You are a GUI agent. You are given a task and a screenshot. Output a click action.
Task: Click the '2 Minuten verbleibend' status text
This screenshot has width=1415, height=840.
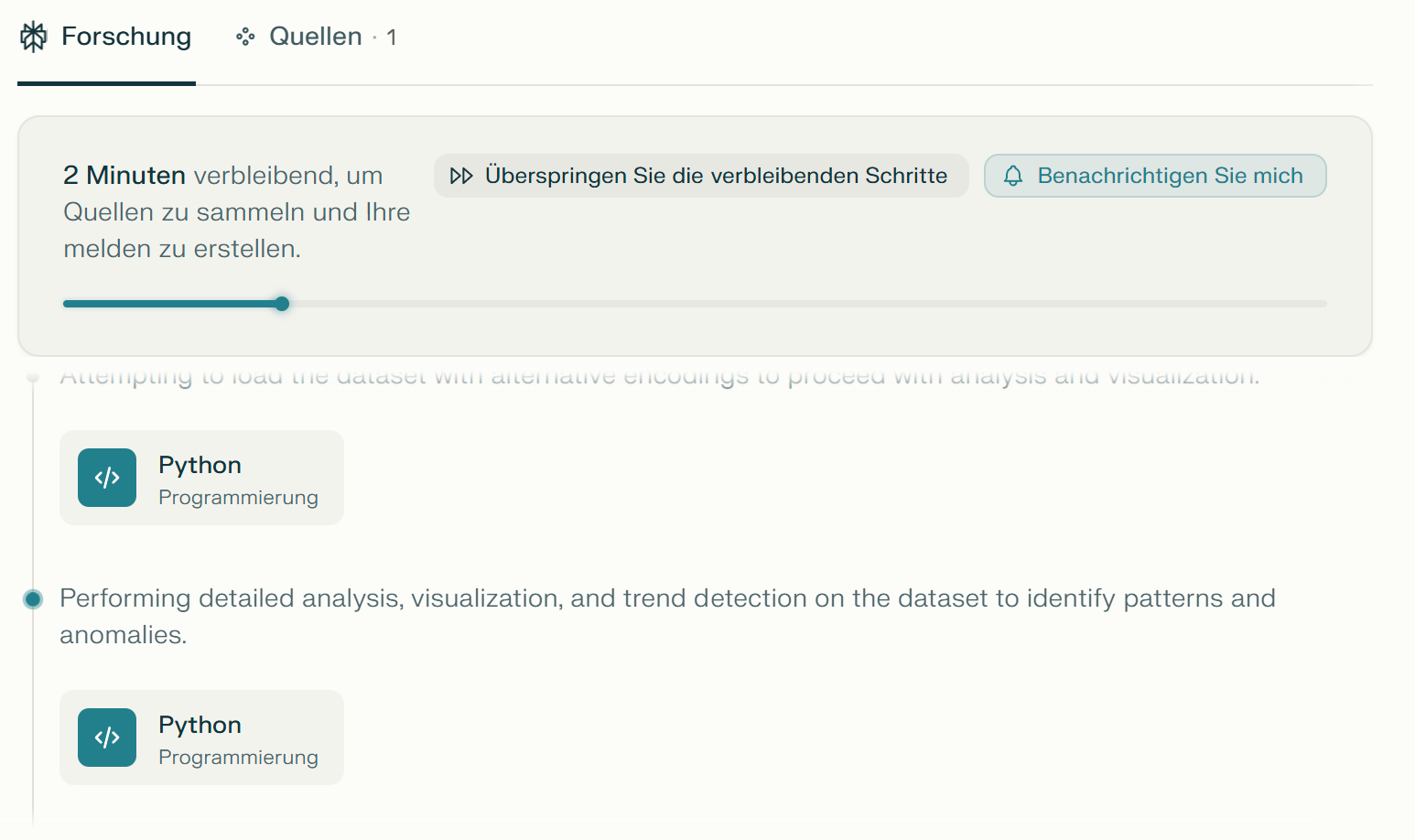[237, 211]
